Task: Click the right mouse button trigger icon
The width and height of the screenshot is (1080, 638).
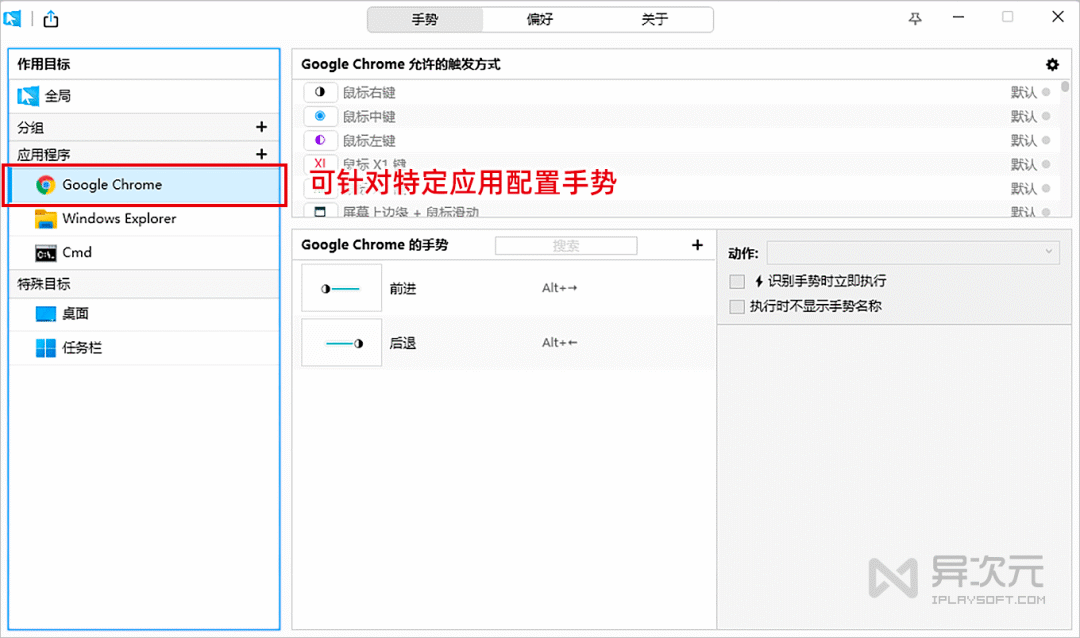Action: click(320, 92)
